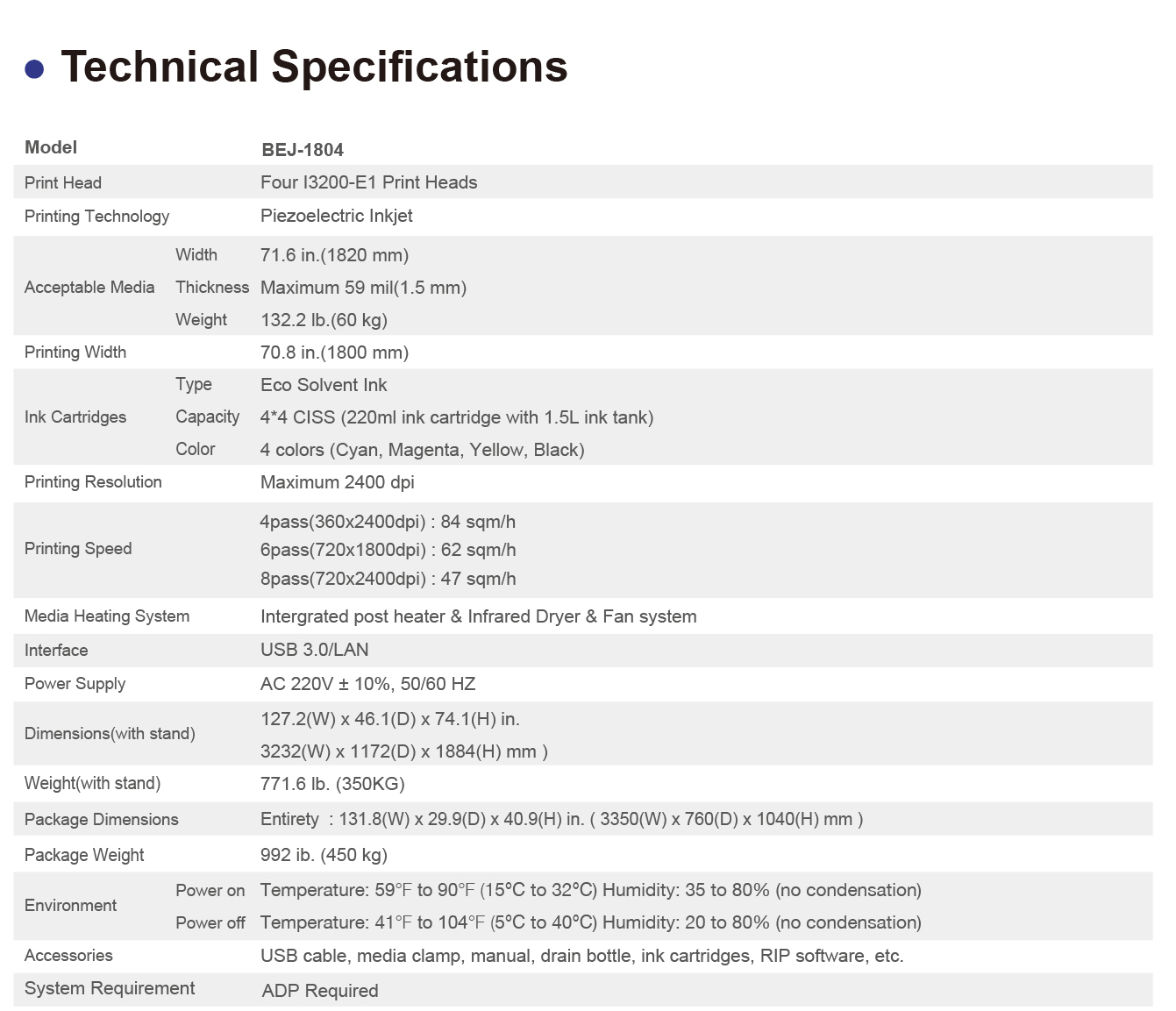Click the Accessories list text
Screen dimensions: 1176x1011
pyautogui.click(x=581, y=956)
